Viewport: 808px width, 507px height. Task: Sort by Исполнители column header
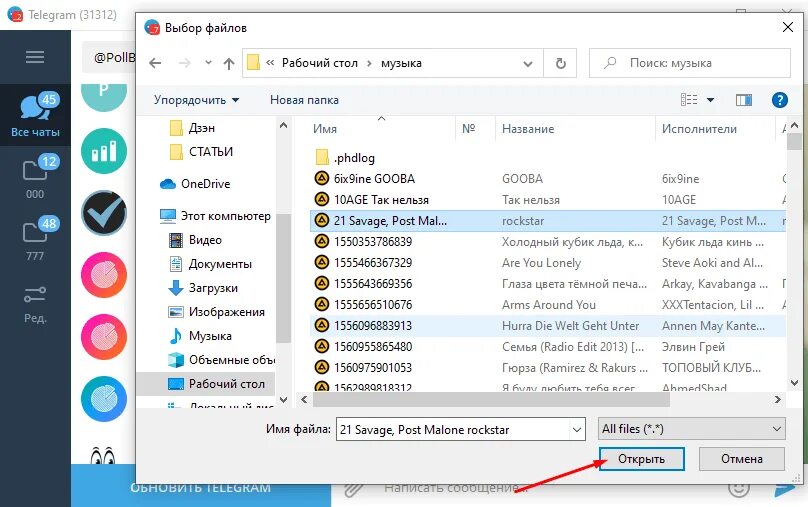pyautogui.click(x=699, y=129)
